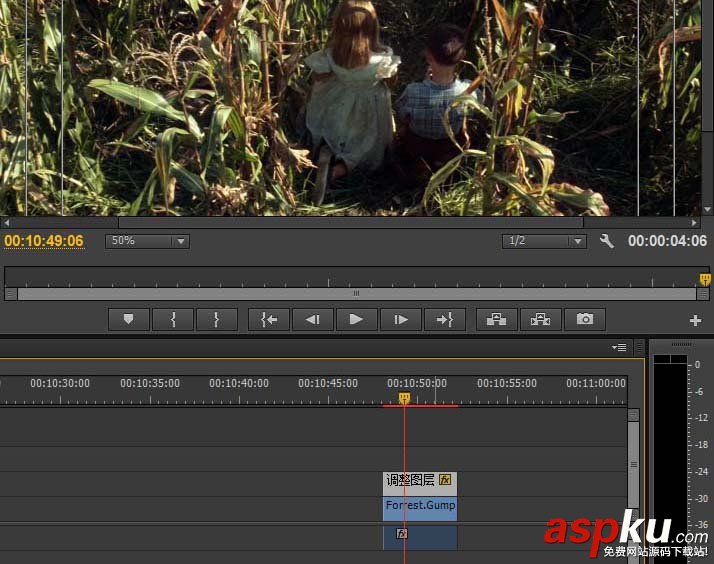
Task: Click the fx badge on the audio clip
Action: [x=401, y=534]
